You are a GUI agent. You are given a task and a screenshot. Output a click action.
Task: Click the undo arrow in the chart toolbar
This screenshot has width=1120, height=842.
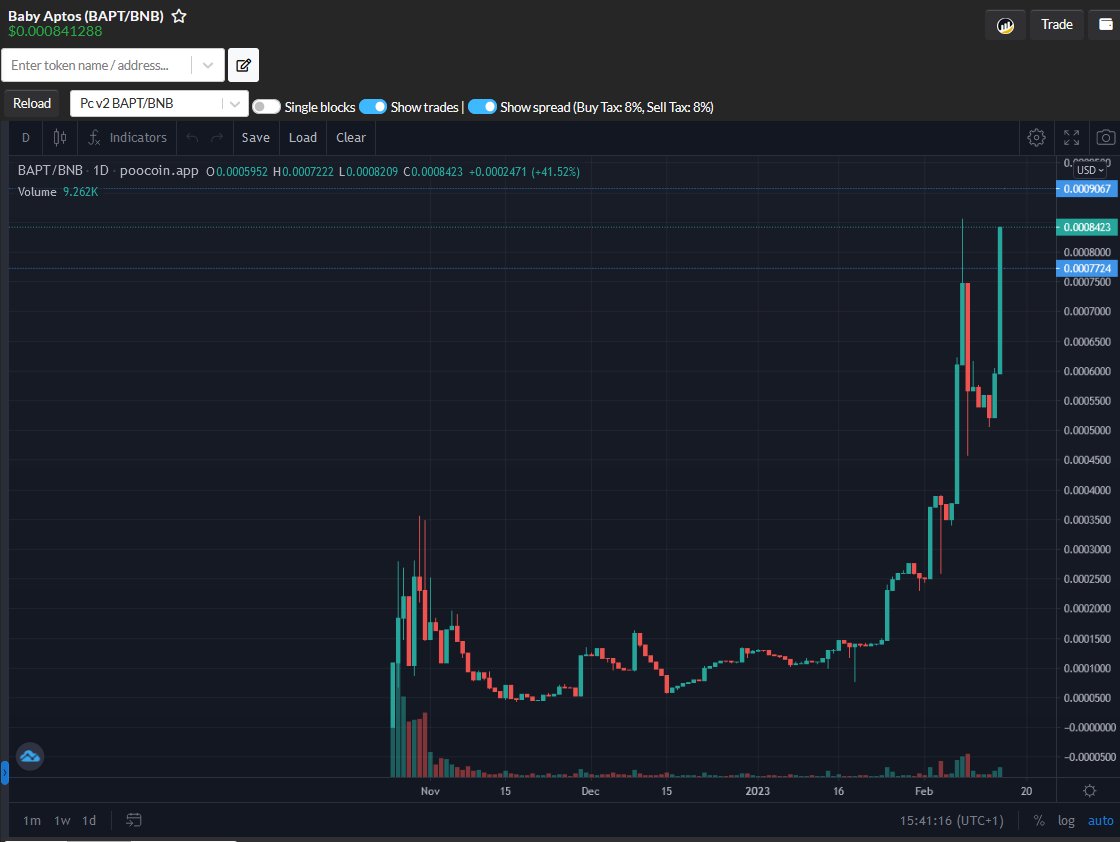coord(191,137)
